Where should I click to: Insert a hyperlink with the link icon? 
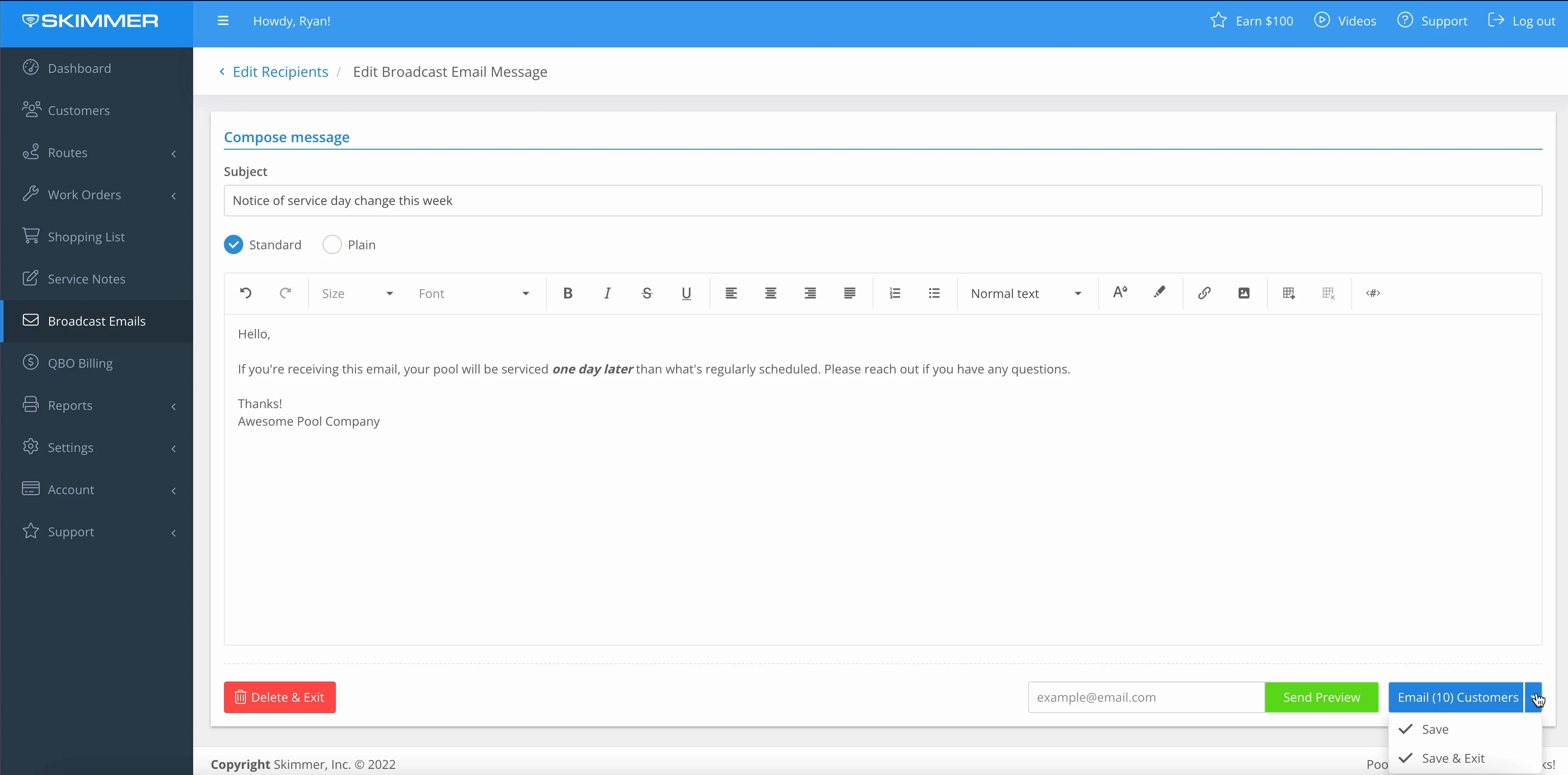pos(1204,293)
